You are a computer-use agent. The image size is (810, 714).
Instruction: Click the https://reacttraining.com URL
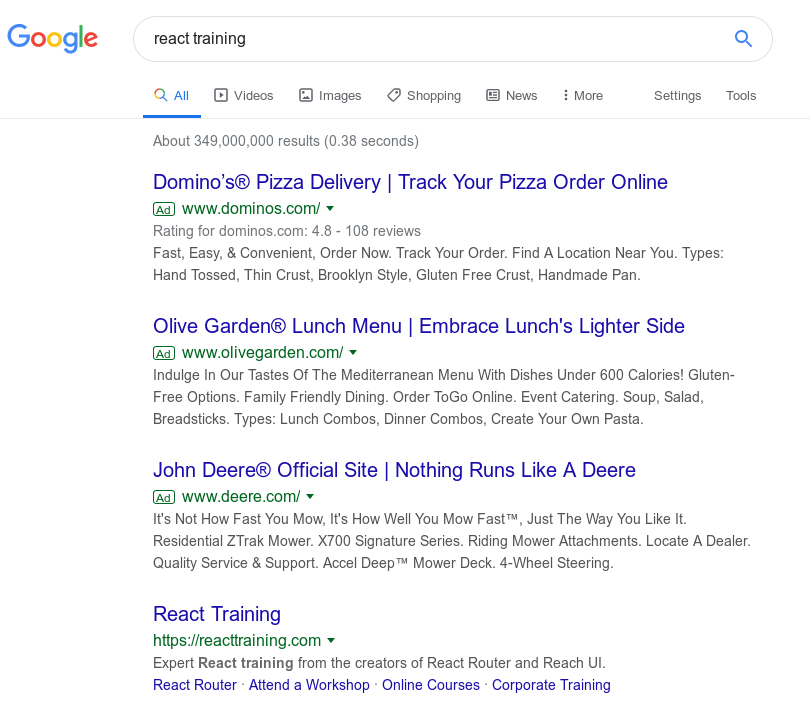pos(237,641)
